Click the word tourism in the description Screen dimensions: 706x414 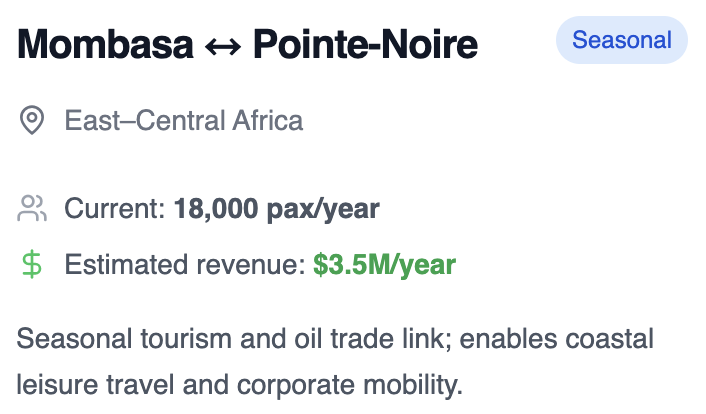[x=186, y=338]
